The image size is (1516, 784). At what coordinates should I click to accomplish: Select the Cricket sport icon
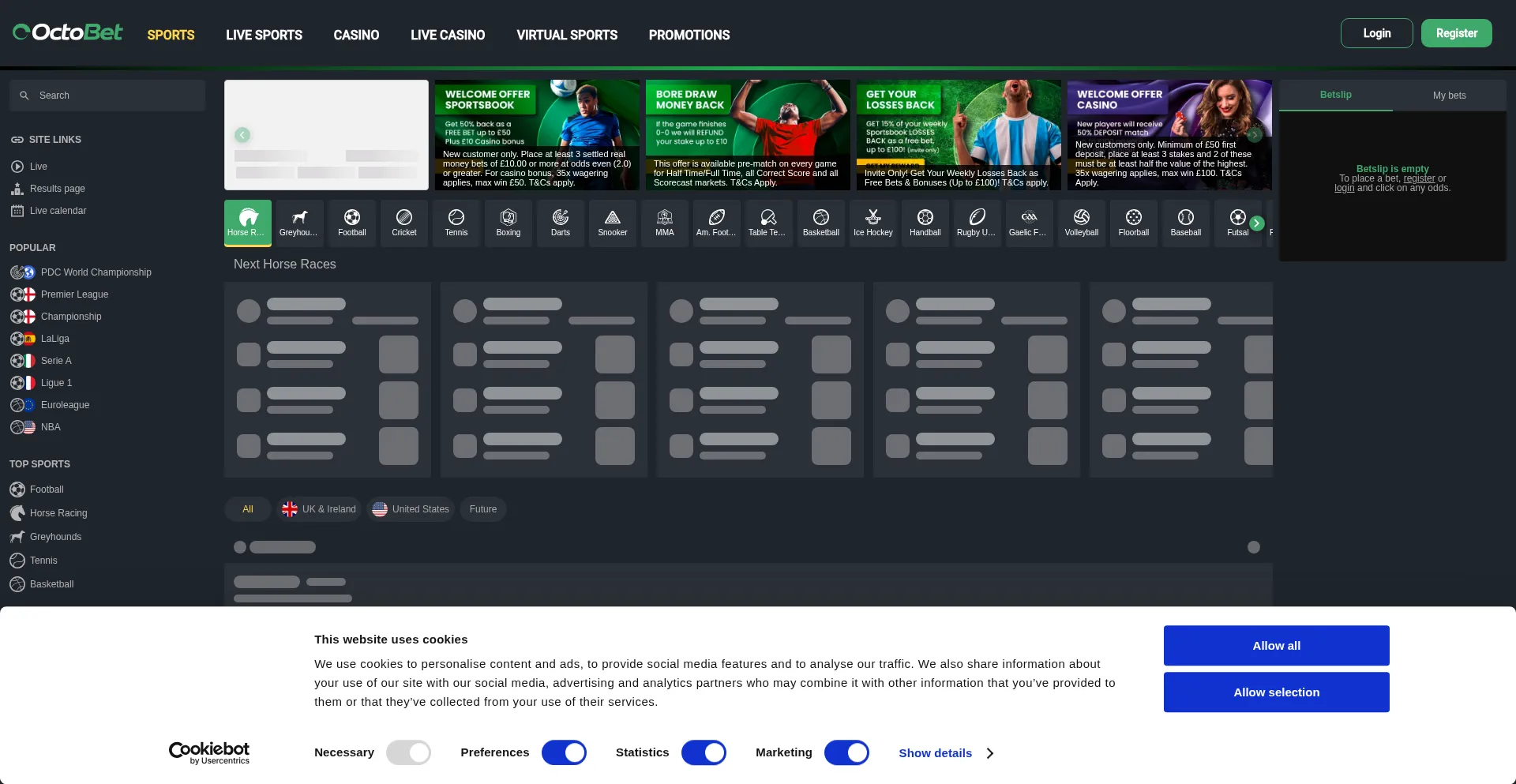coord(403,223)
